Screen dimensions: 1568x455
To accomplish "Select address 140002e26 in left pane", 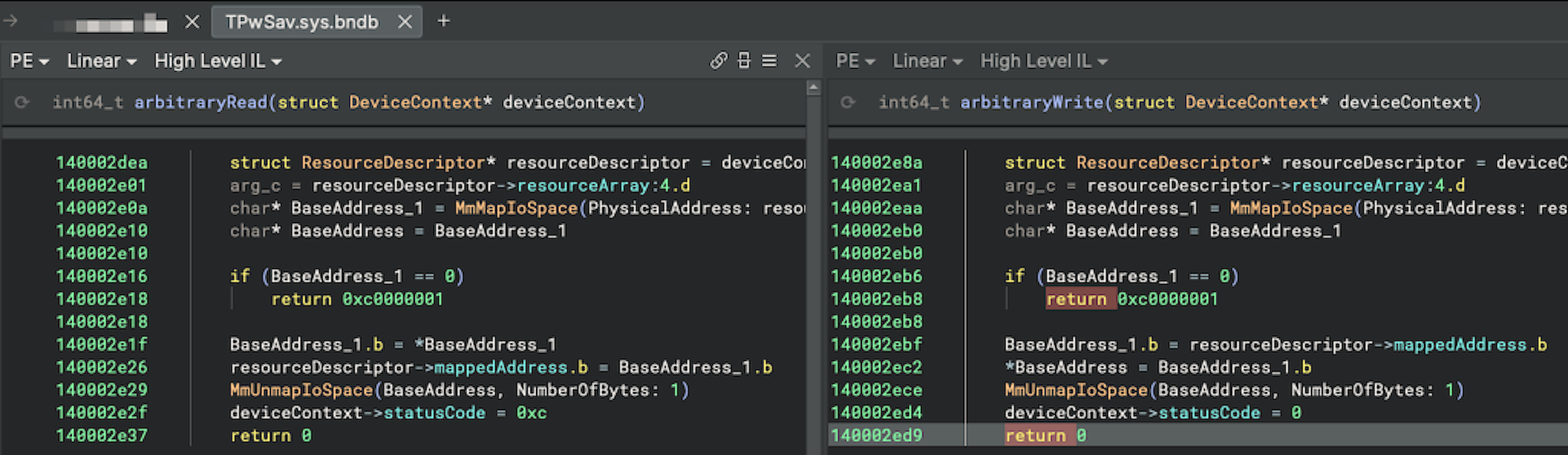I will tap(102, 367).
